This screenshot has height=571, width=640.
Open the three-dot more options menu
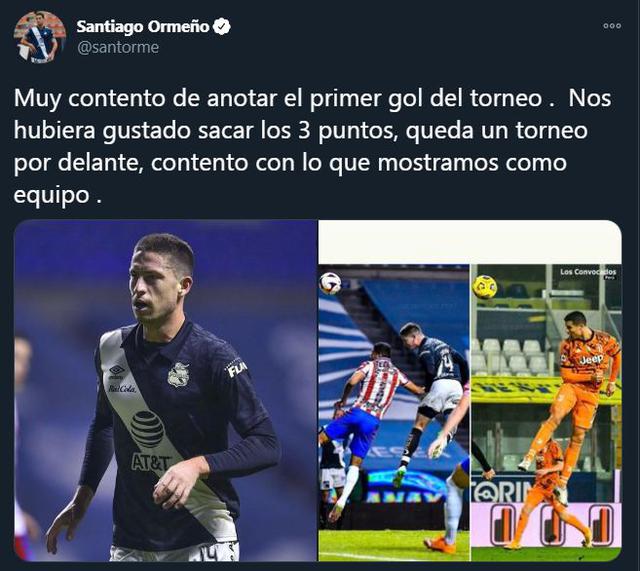(612, 26)
